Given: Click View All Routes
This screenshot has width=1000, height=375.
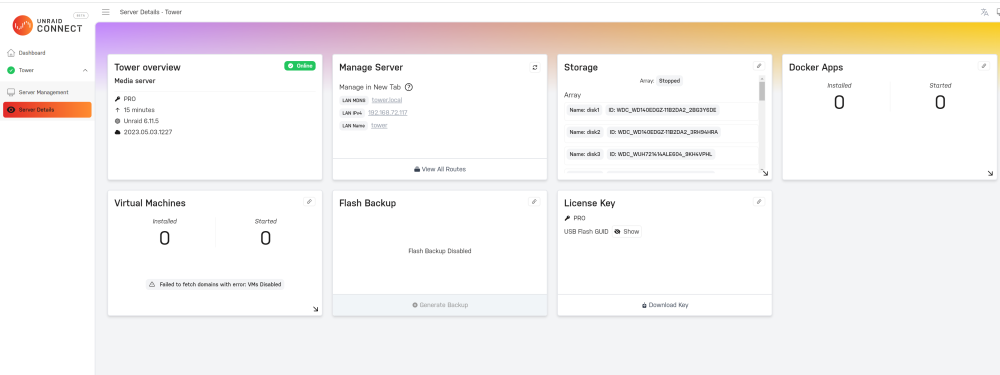Looking at the screenshot, I should click(440, 169).
